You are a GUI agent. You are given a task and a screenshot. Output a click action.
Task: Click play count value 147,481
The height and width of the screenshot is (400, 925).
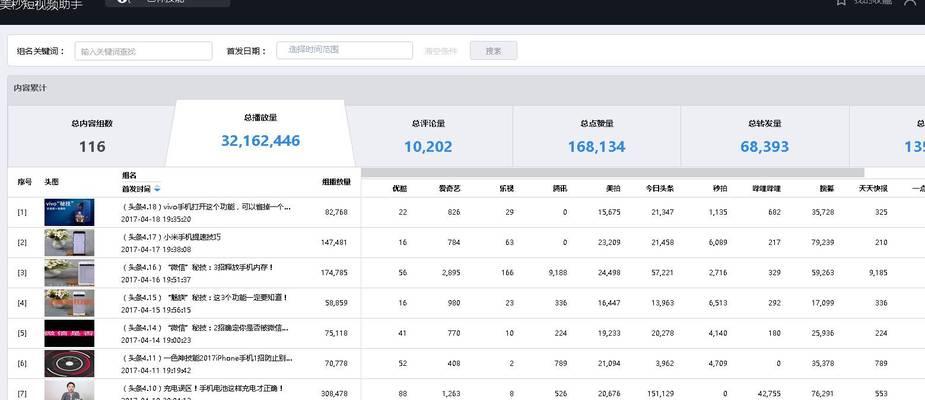click(x=334, y=242)
